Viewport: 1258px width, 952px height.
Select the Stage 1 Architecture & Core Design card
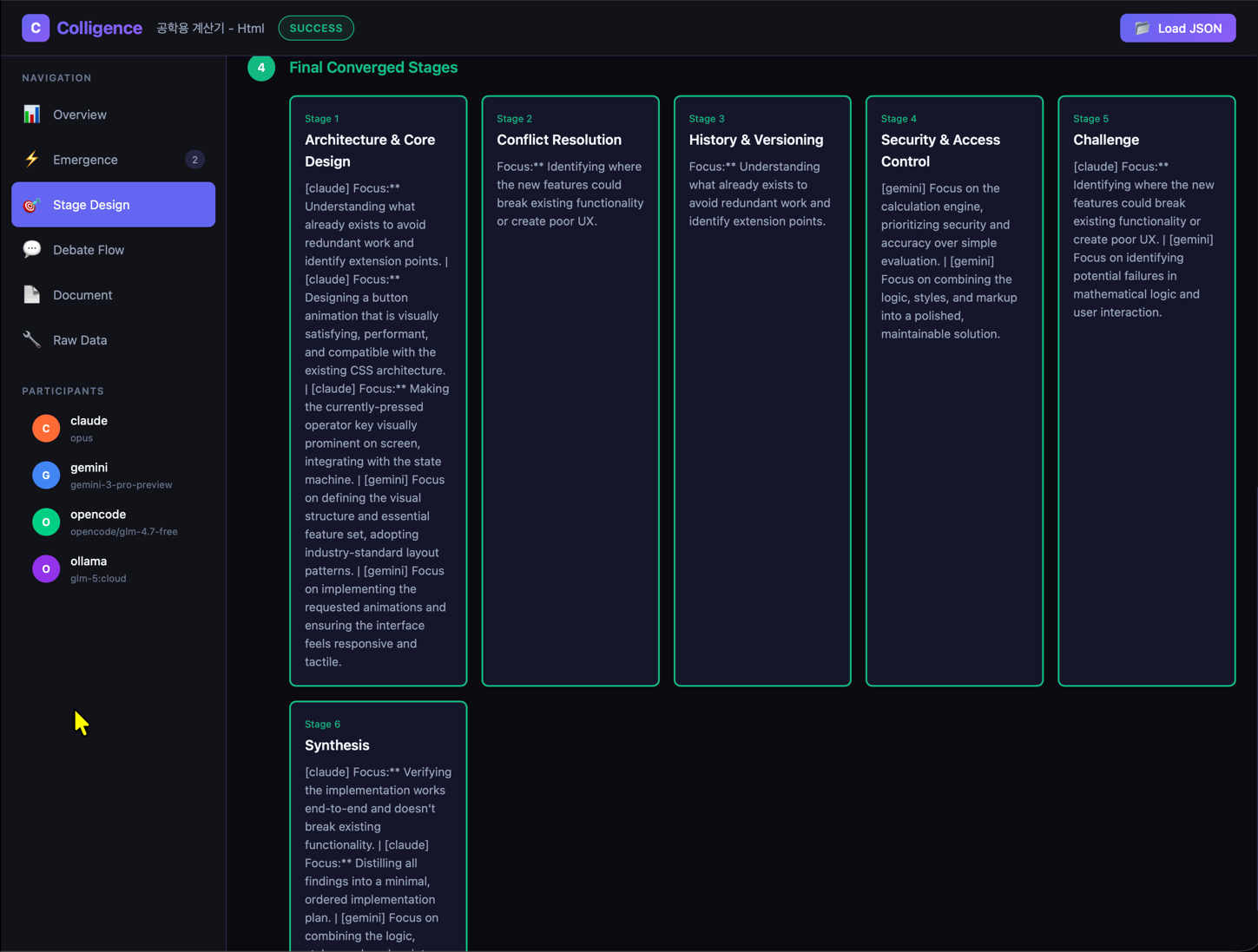point(378,391)
